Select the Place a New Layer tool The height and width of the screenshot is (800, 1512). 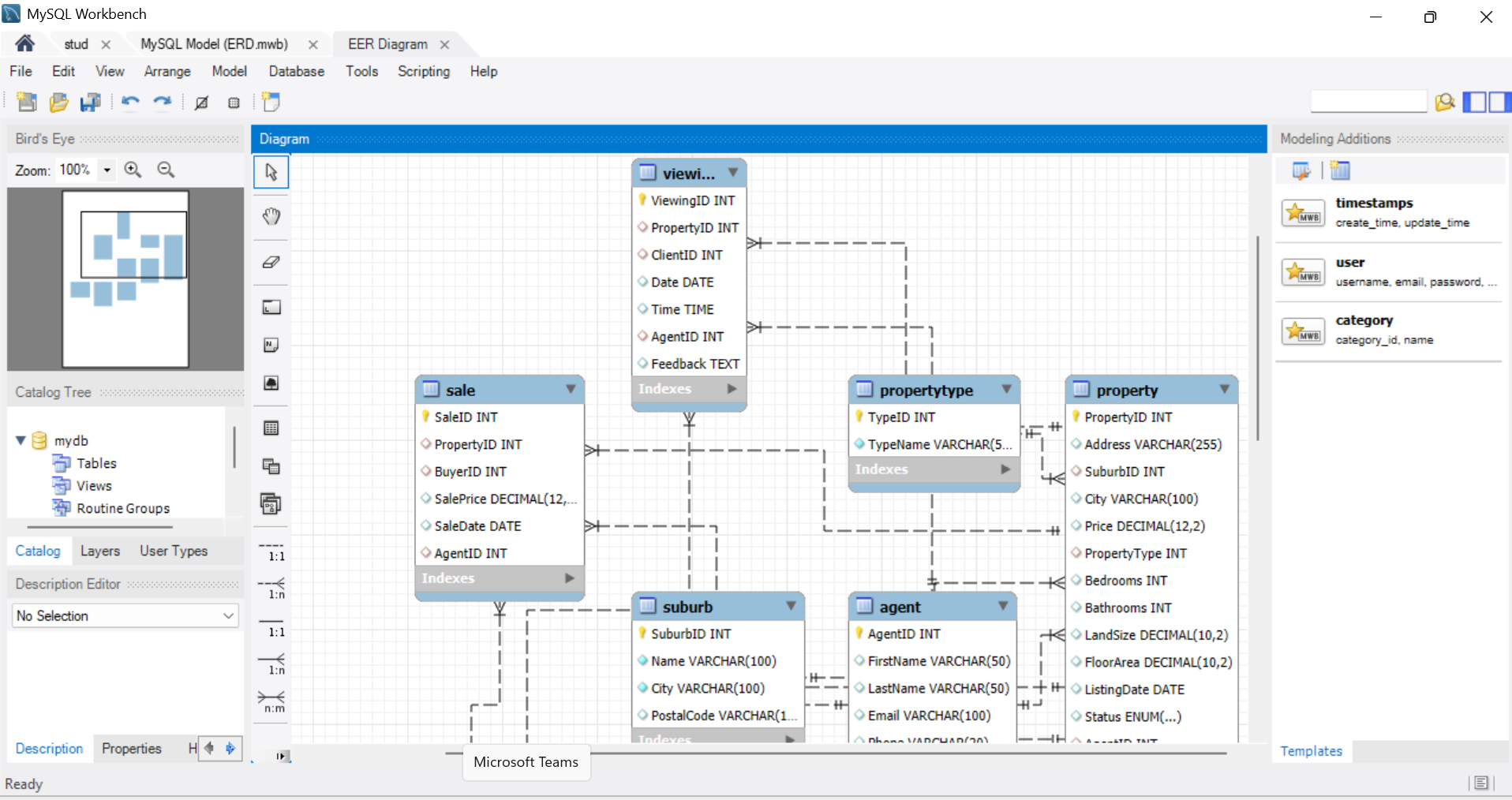pos(271,307)
